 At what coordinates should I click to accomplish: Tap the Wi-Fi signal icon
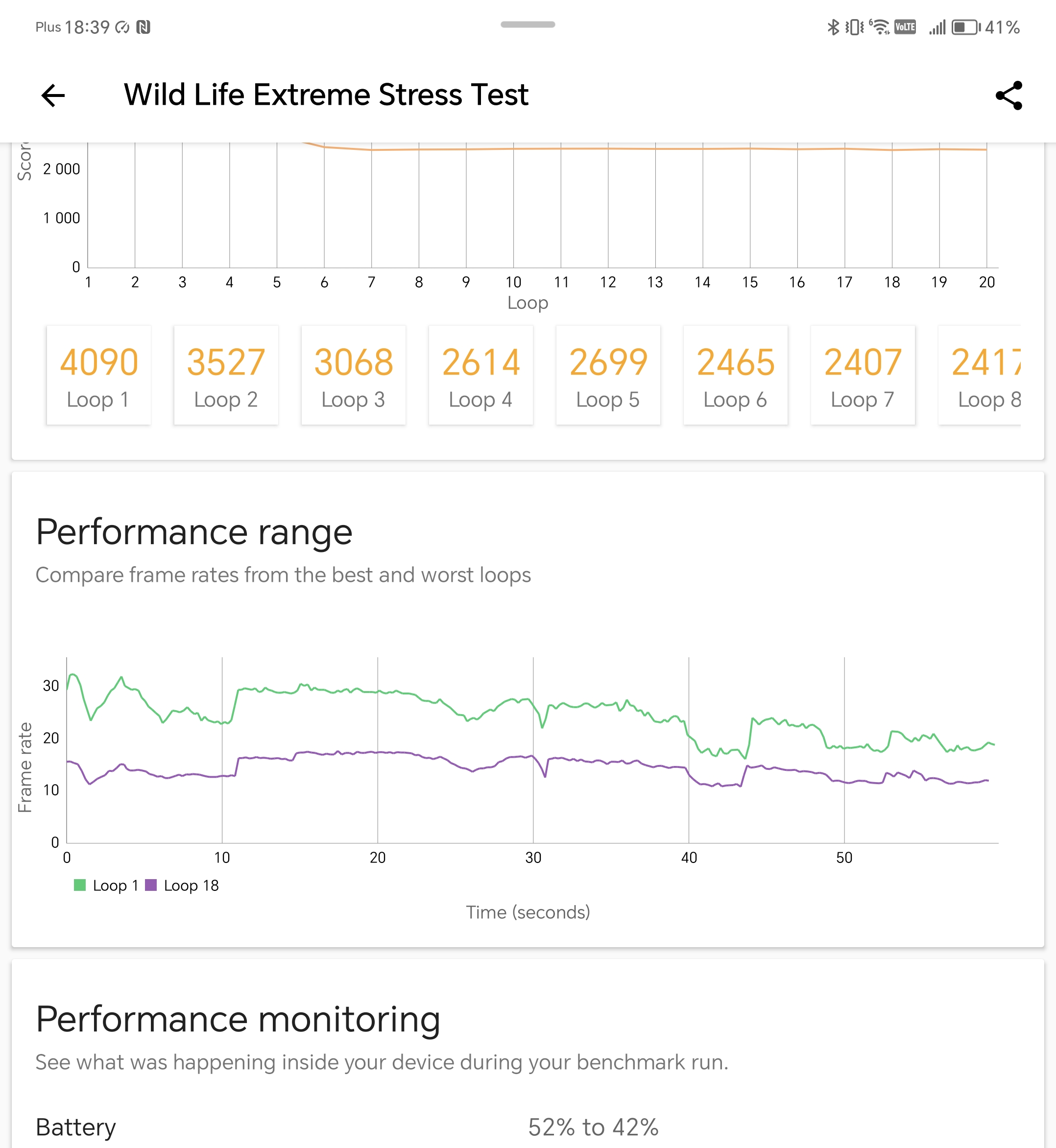point(880,27)
